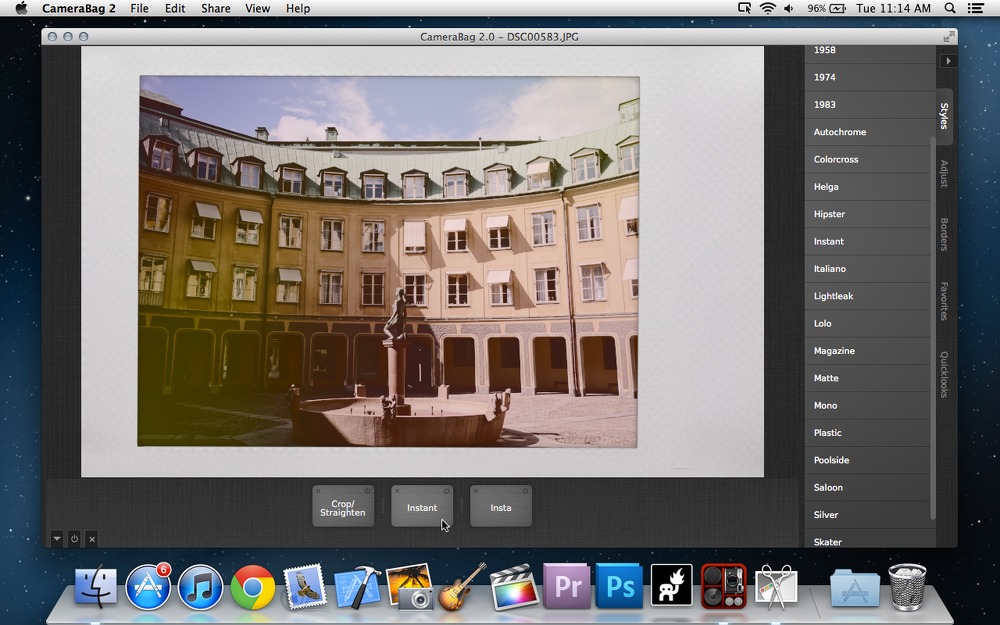Switch to the Adjust tab
The image size is (1000, 625).
[x=944, y=173]
